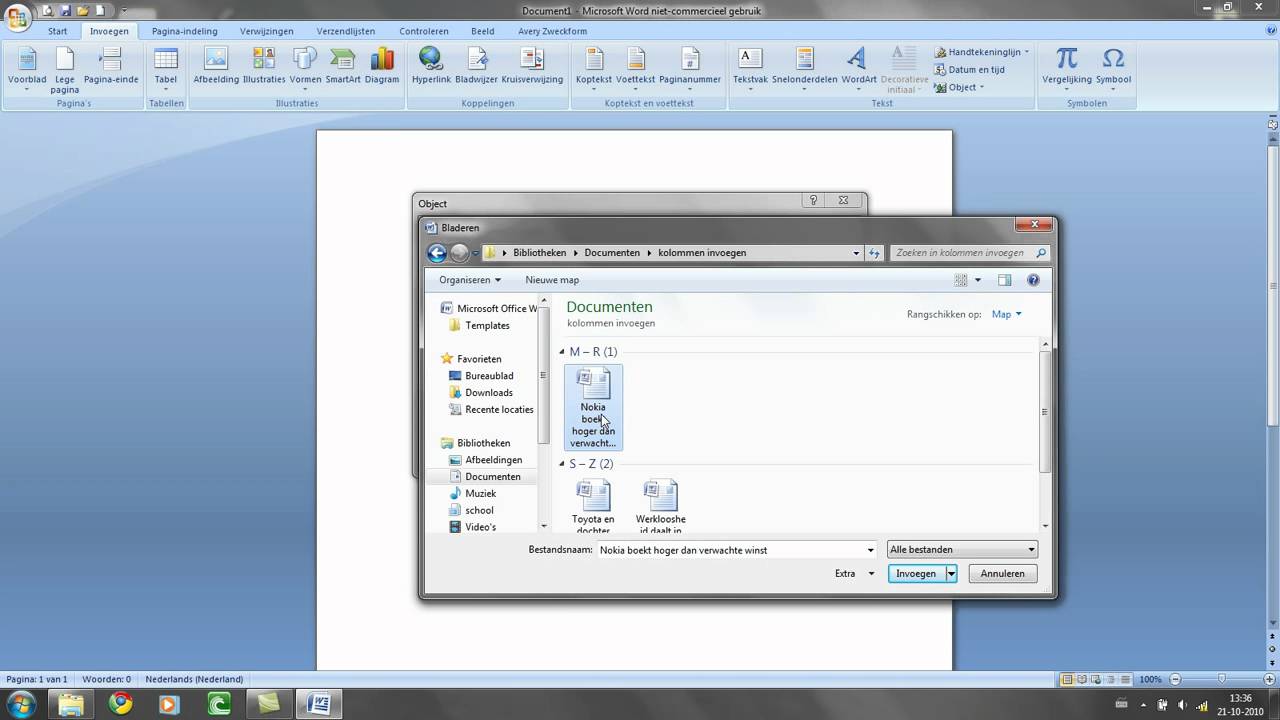Open the Beeld tab
The width and height of the screenshot is (1280, 720).
tap(482, 31)
